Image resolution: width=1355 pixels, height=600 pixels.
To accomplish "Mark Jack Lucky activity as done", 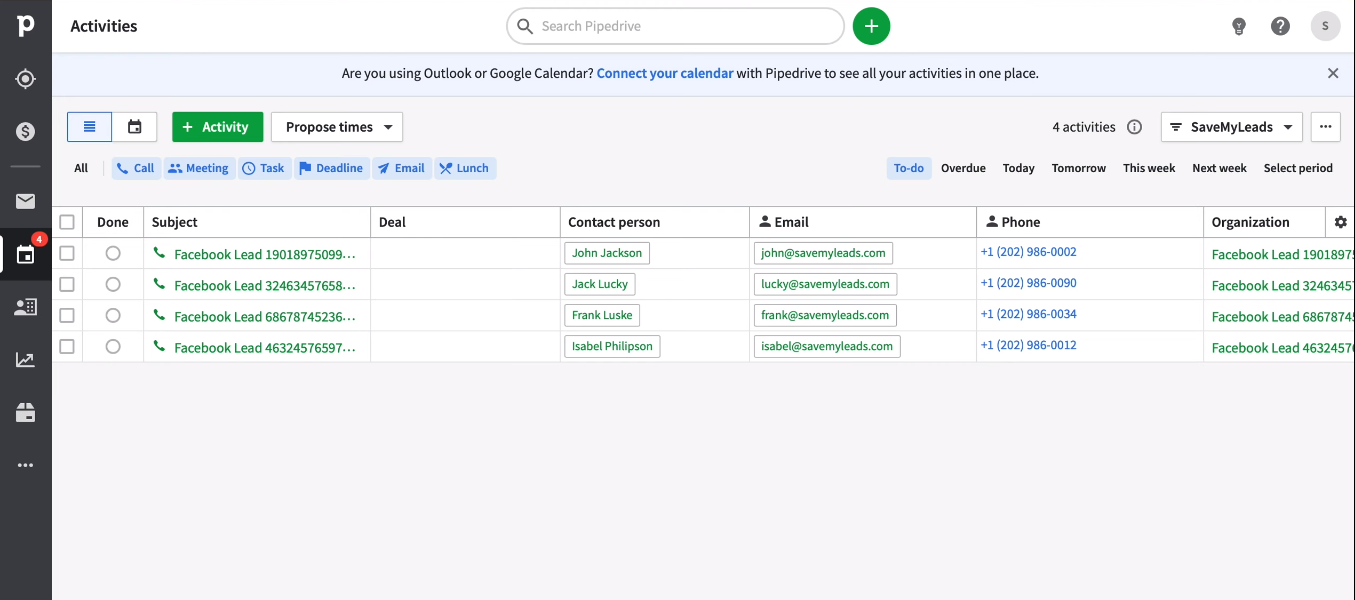I will 113,285.
